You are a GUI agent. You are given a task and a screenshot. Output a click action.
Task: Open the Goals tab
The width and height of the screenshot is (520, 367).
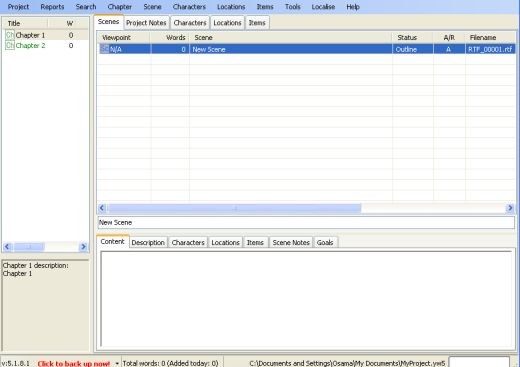pos(325,243)
